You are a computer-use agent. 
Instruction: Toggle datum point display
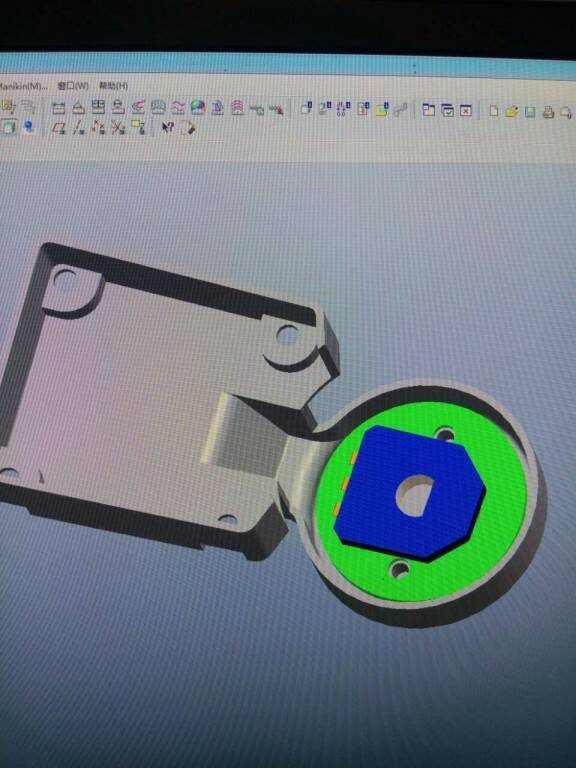(98, 128)
